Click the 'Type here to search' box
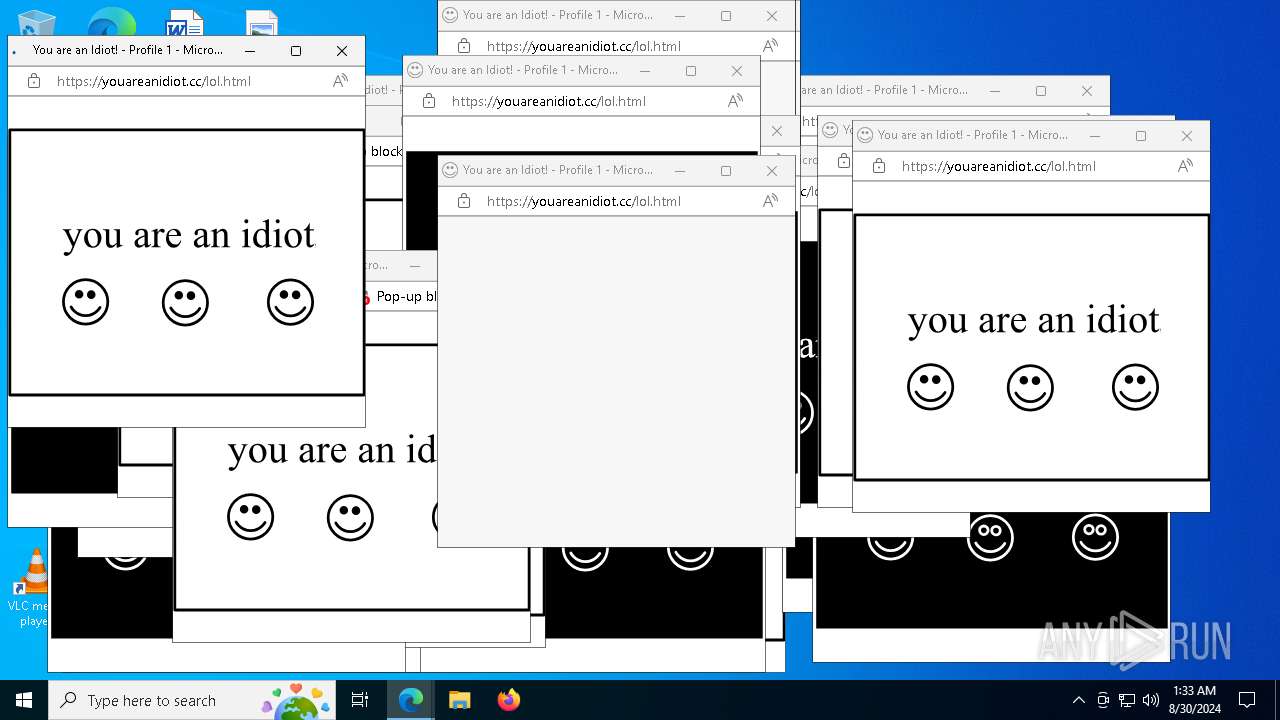Screen dimensions: 1280x720 coord(191,700)
